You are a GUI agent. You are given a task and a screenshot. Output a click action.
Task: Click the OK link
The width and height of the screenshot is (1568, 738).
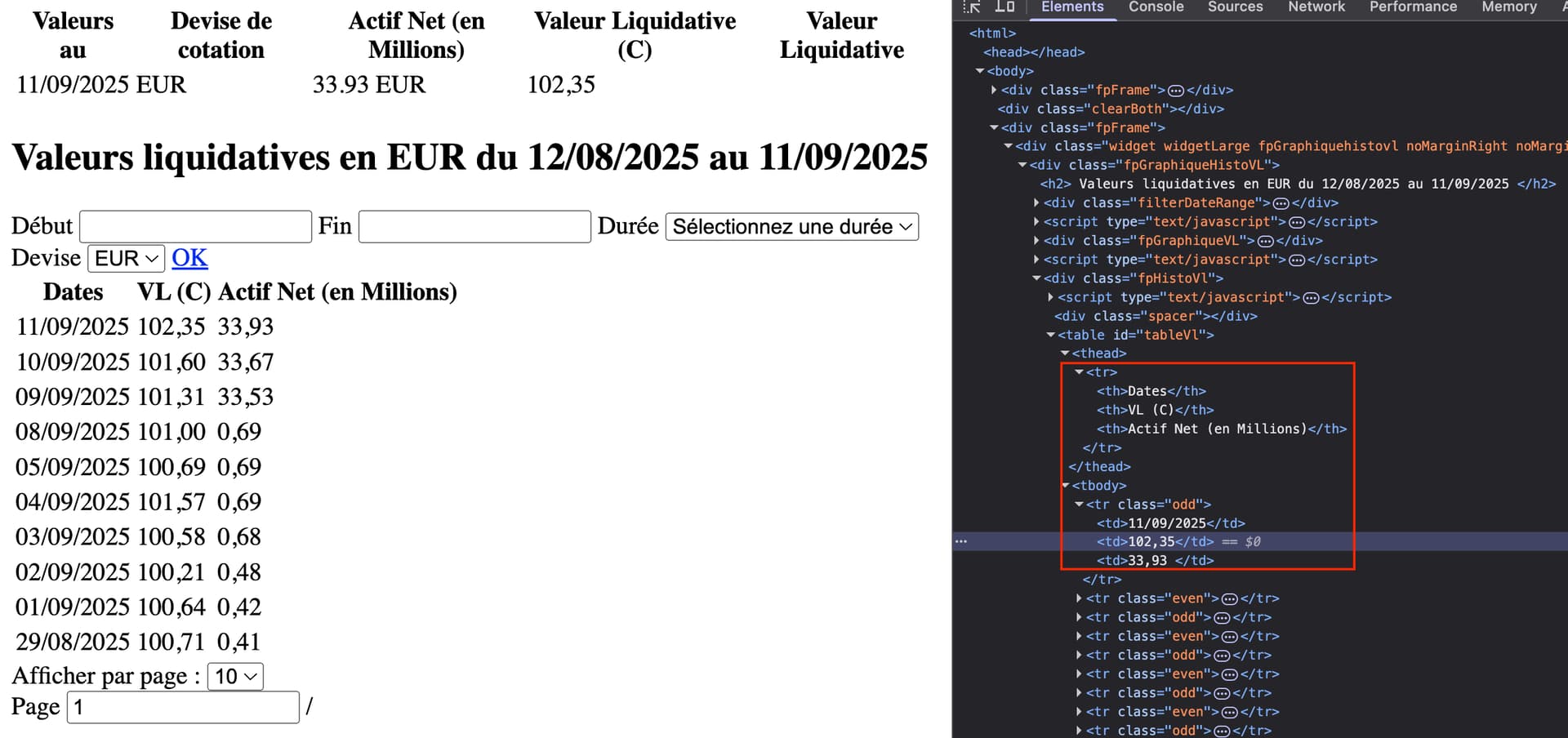189,258
